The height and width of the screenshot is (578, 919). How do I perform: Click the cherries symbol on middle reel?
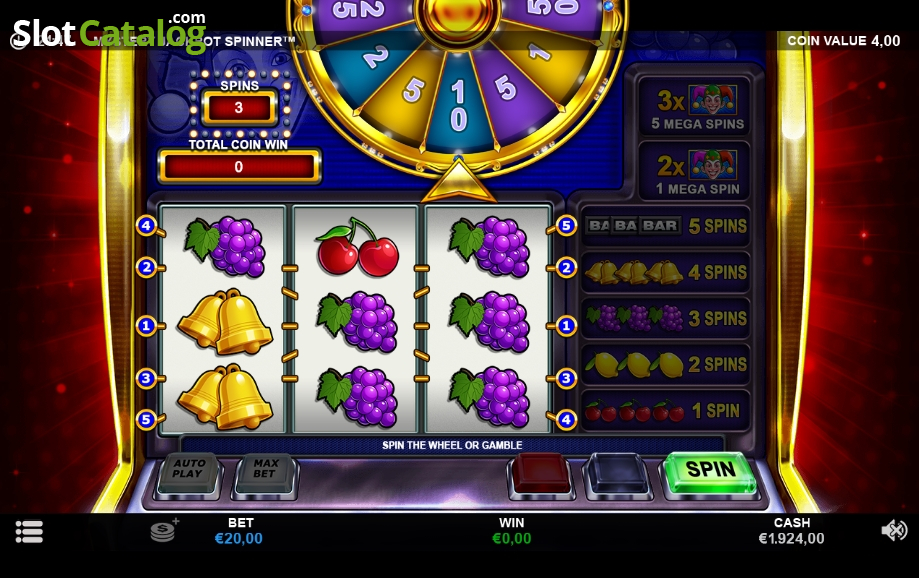pyautogui.click(x=356, y=247)
